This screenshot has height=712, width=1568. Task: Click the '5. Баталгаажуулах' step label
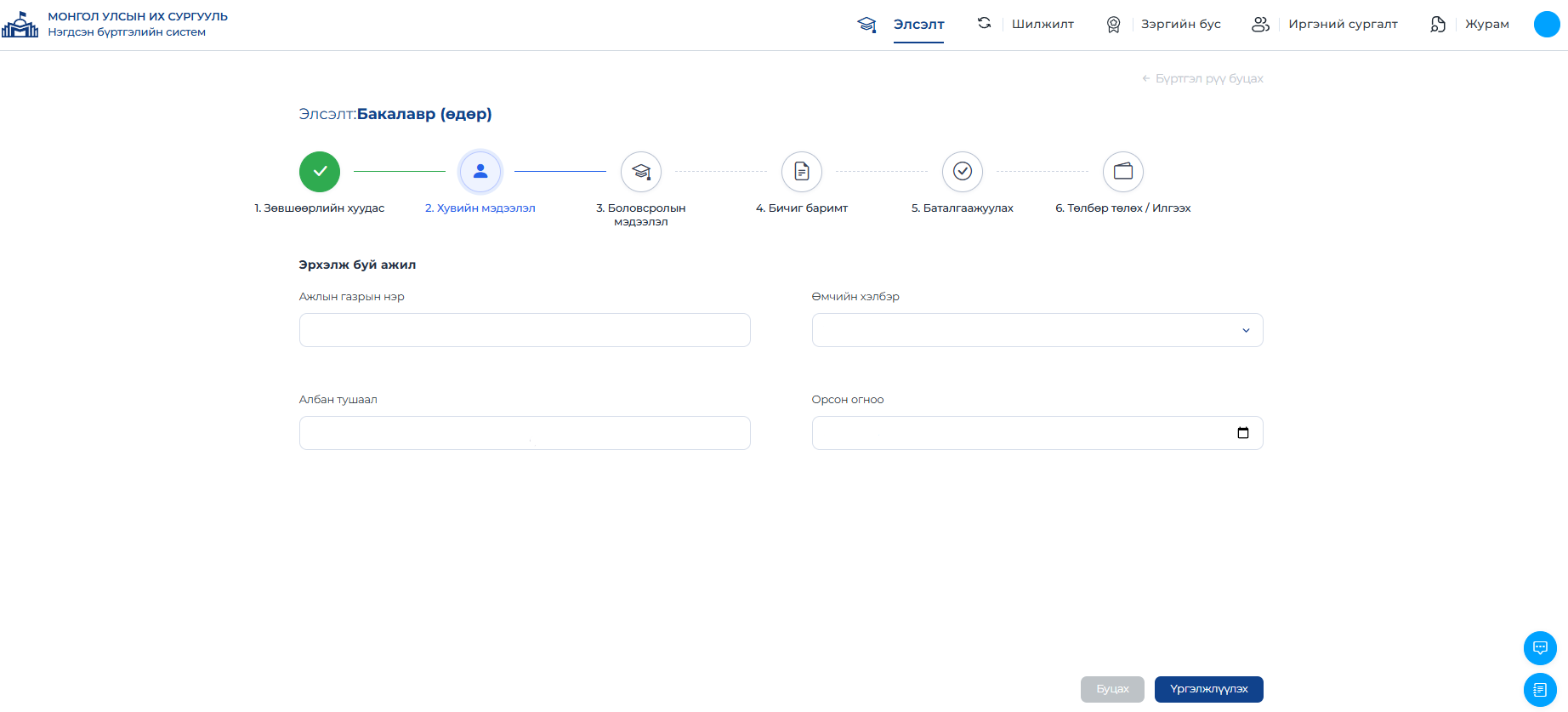tap(963, 208)
